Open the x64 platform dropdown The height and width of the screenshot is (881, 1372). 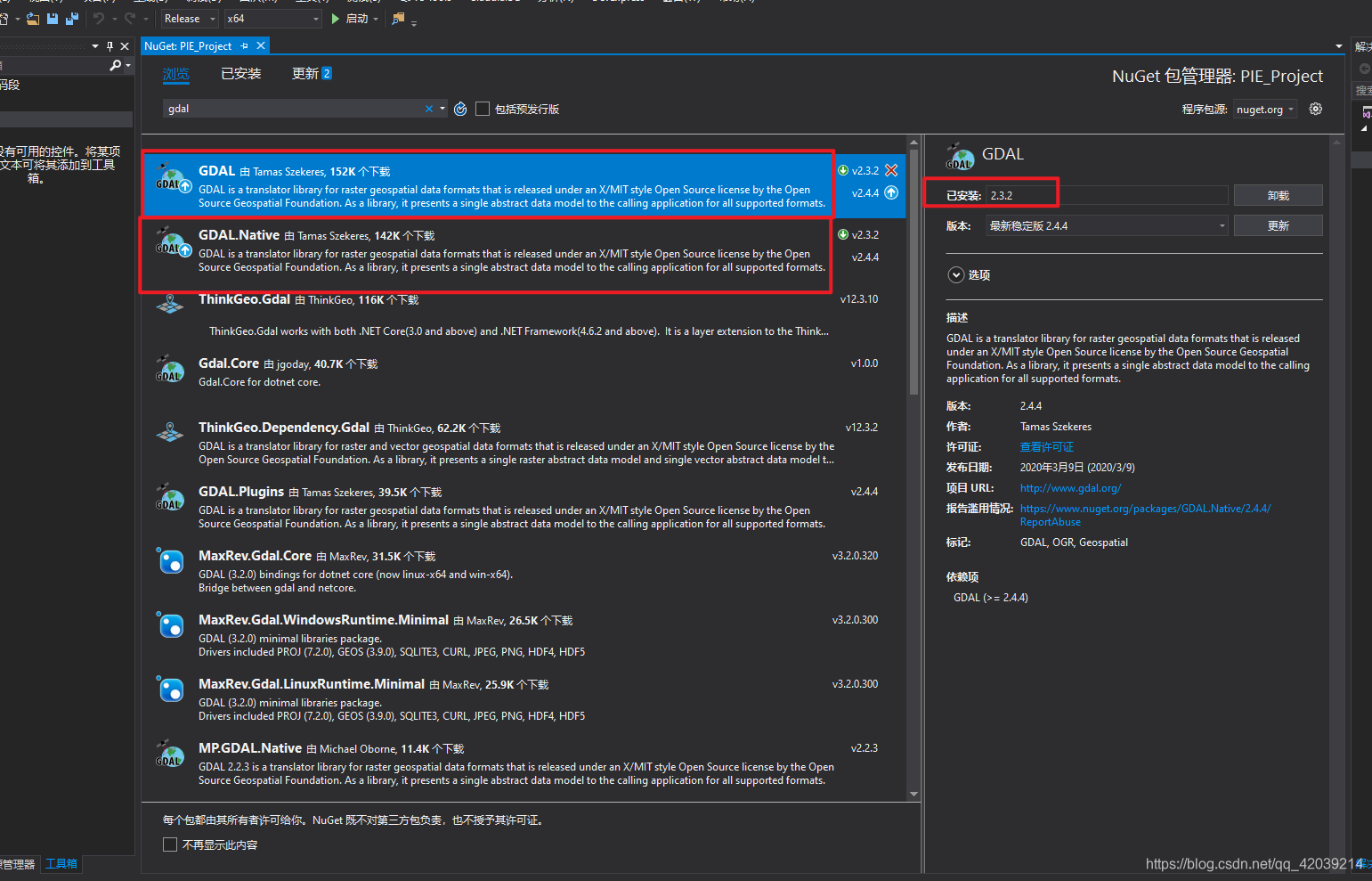click(x=272, y=19)
